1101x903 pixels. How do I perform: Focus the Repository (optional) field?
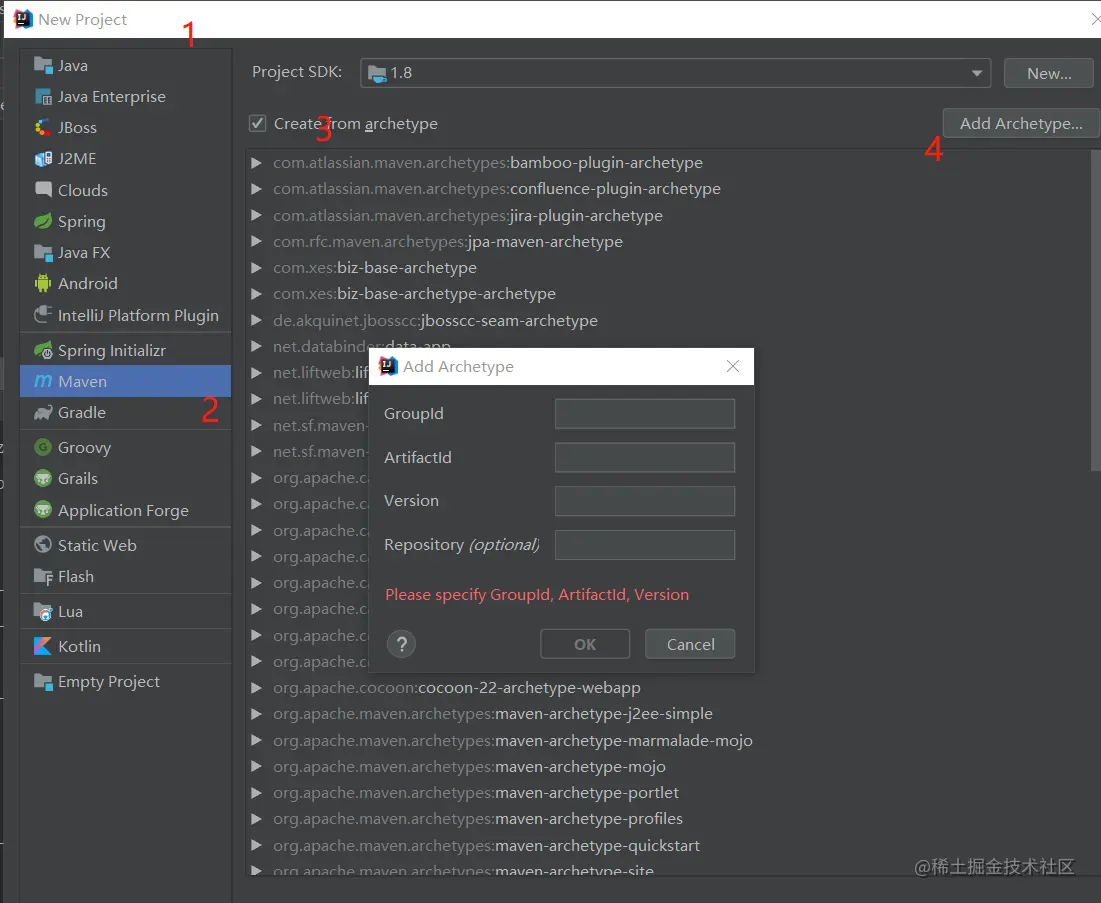(x=645, y=545)
